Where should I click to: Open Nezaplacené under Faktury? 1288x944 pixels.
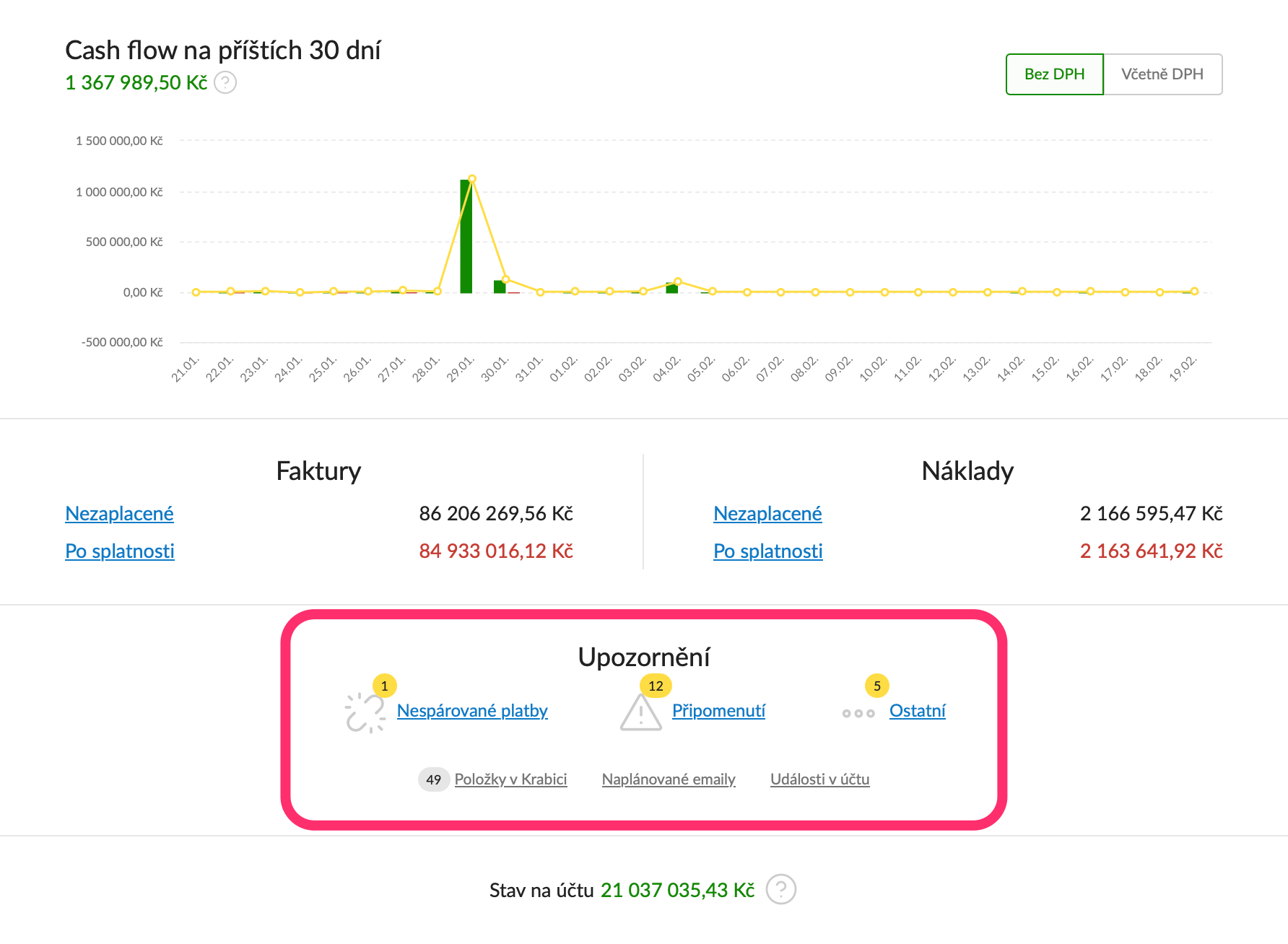(x=119, y=514)
